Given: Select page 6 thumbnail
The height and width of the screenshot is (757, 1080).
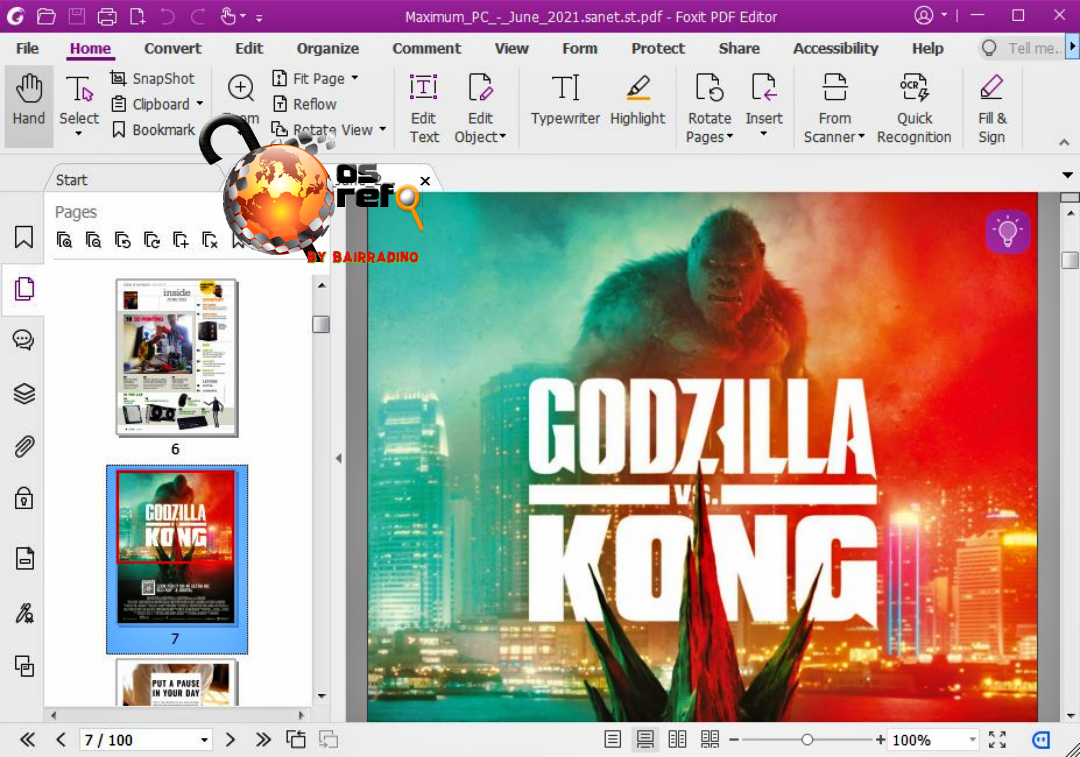Looking at the screenshot, I should (x=177, y=357).
